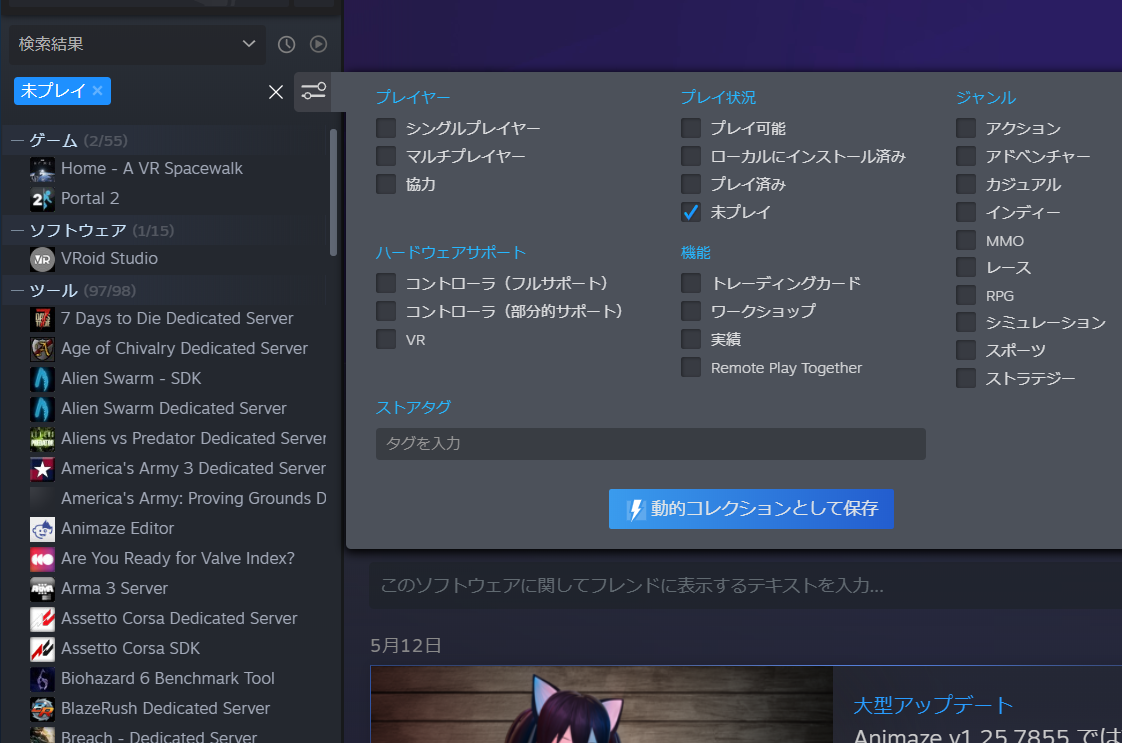Click Biohazard 6 Benchmark Tool icon
This screenshot has width=1122, height=743.
click(x=42, y=679)
